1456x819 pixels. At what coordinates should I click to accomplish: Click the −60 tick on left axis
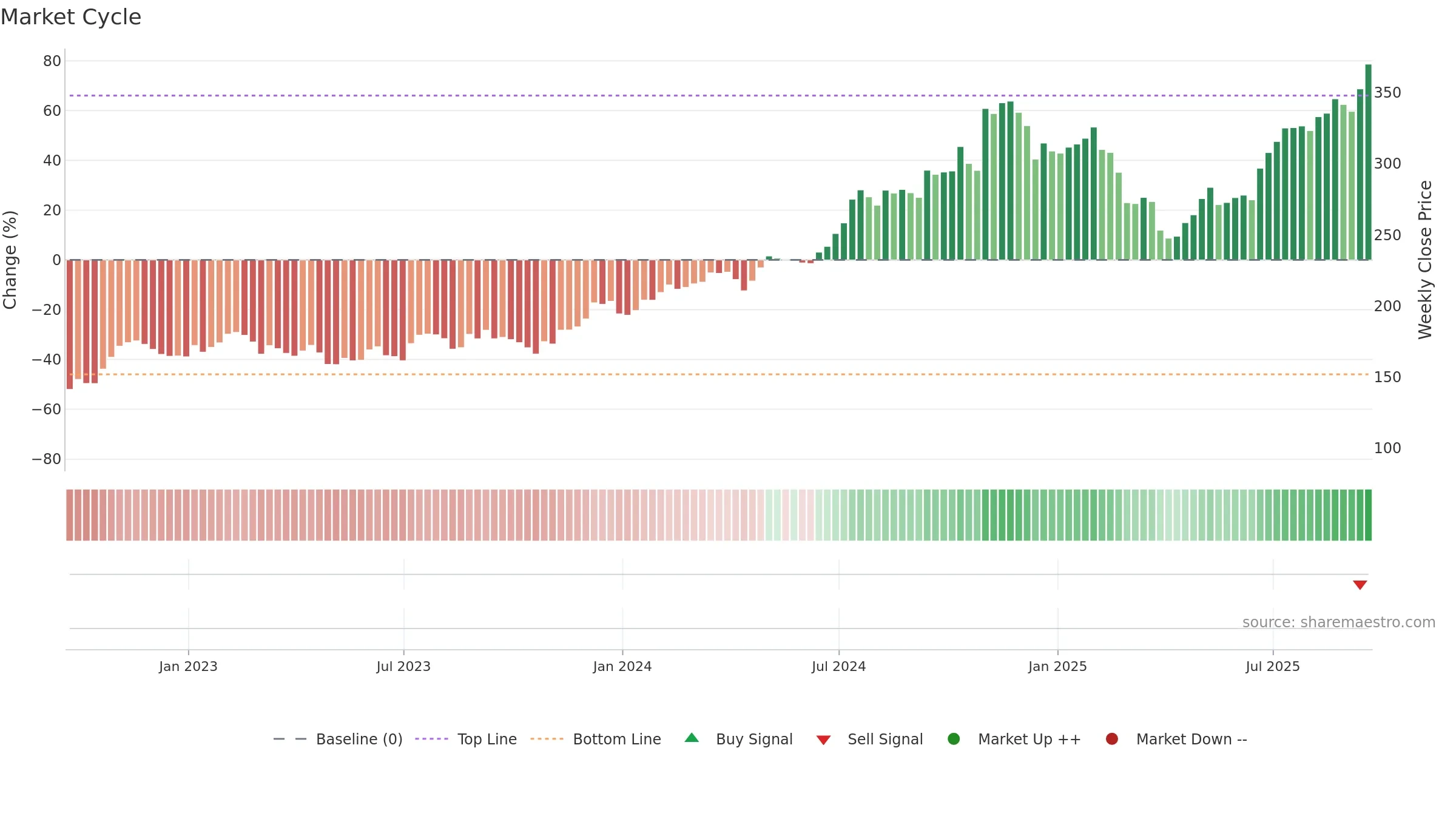47,409
